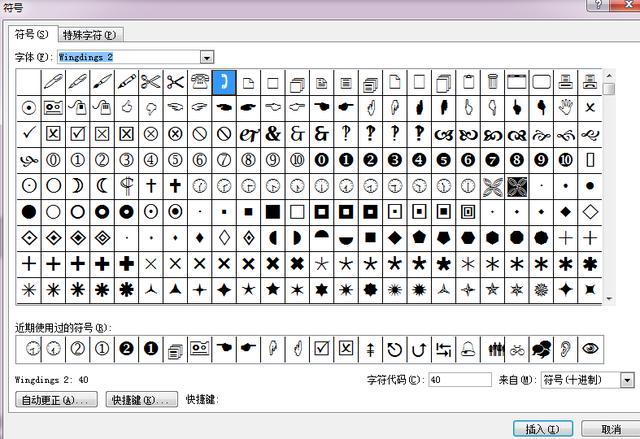Select the eye symbol in recently used
The width and height of the screenshot is (640, 439).
pos(590,349)
